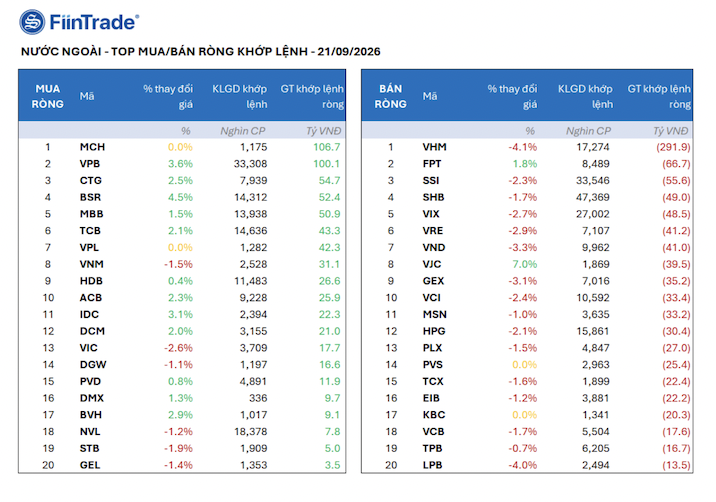Image resolution: width=716 pixels, height=502 pixels.
Task: Select the VRE ticker
Action: [433, 231]
